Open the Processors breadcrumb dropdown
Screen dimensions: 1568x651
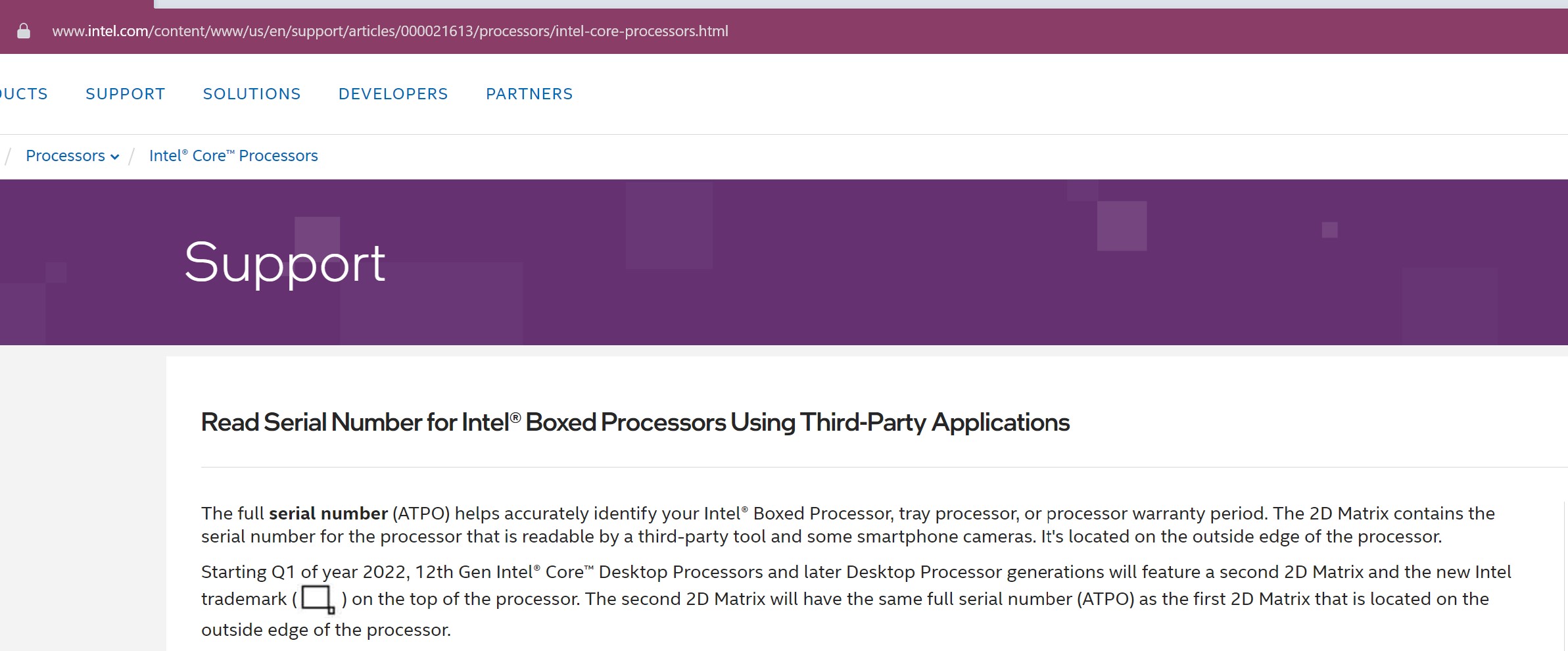66,156
